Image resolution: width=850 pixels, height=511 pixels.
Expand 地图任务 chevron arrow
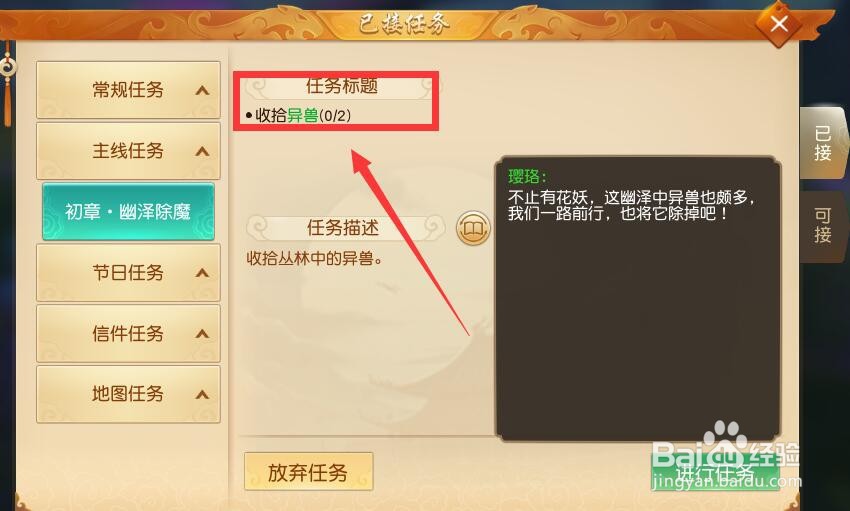202,394
